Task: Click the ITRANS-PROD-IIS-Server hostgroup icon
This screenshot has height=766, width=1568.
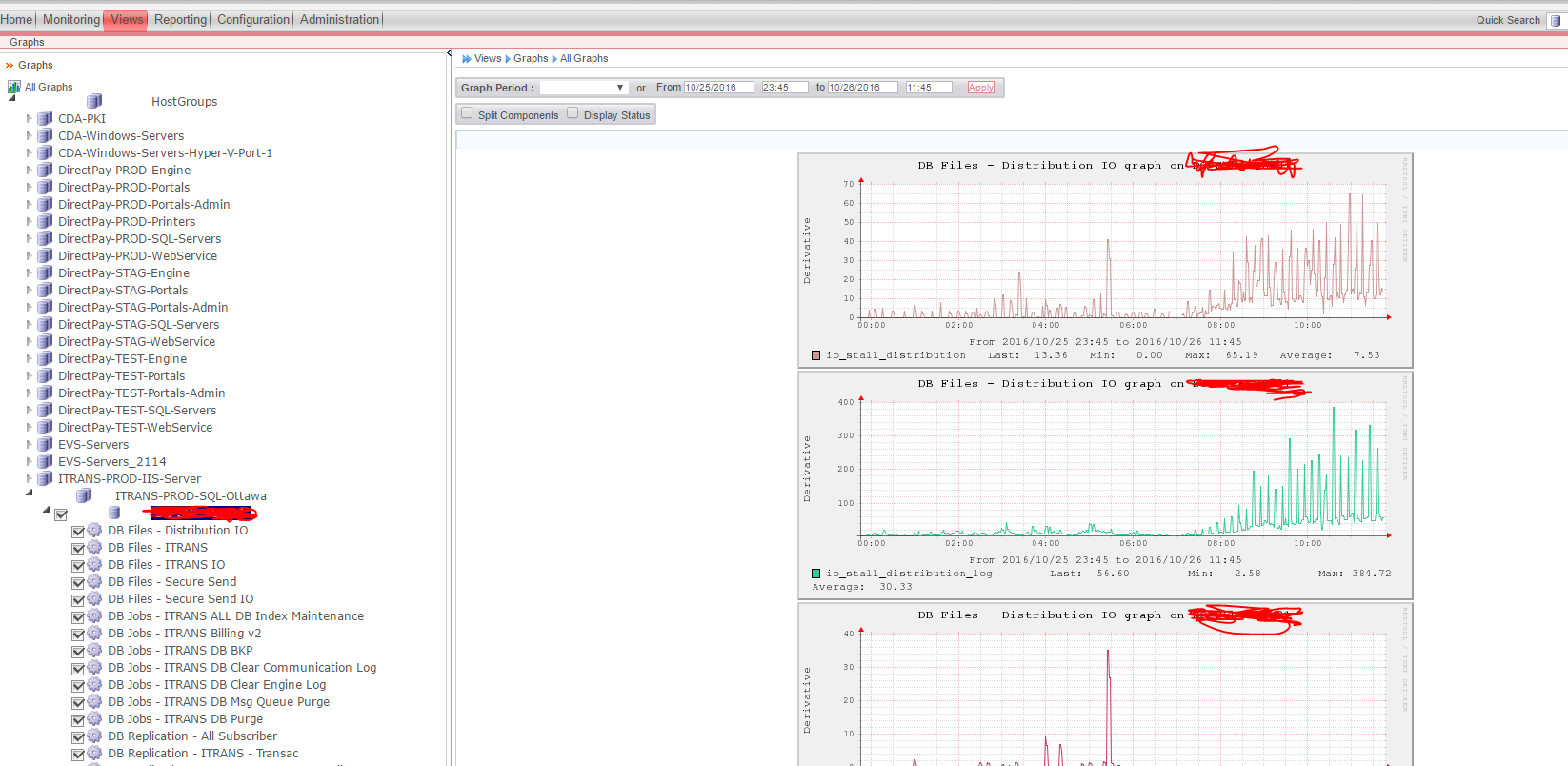Action: coord(45,478)
